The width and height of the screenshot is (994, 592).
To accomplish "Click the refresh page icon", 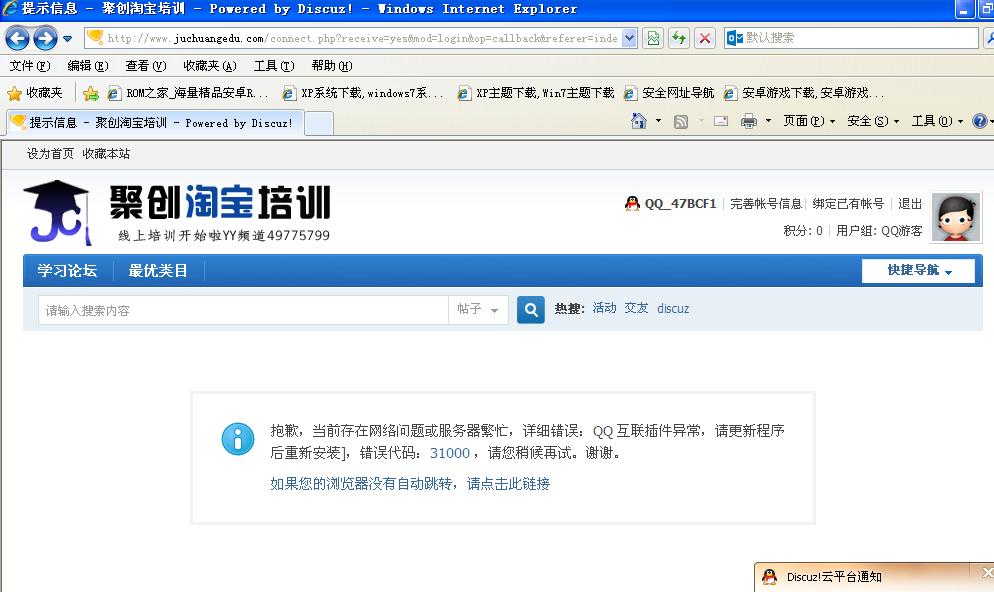I will coord(679,38).
